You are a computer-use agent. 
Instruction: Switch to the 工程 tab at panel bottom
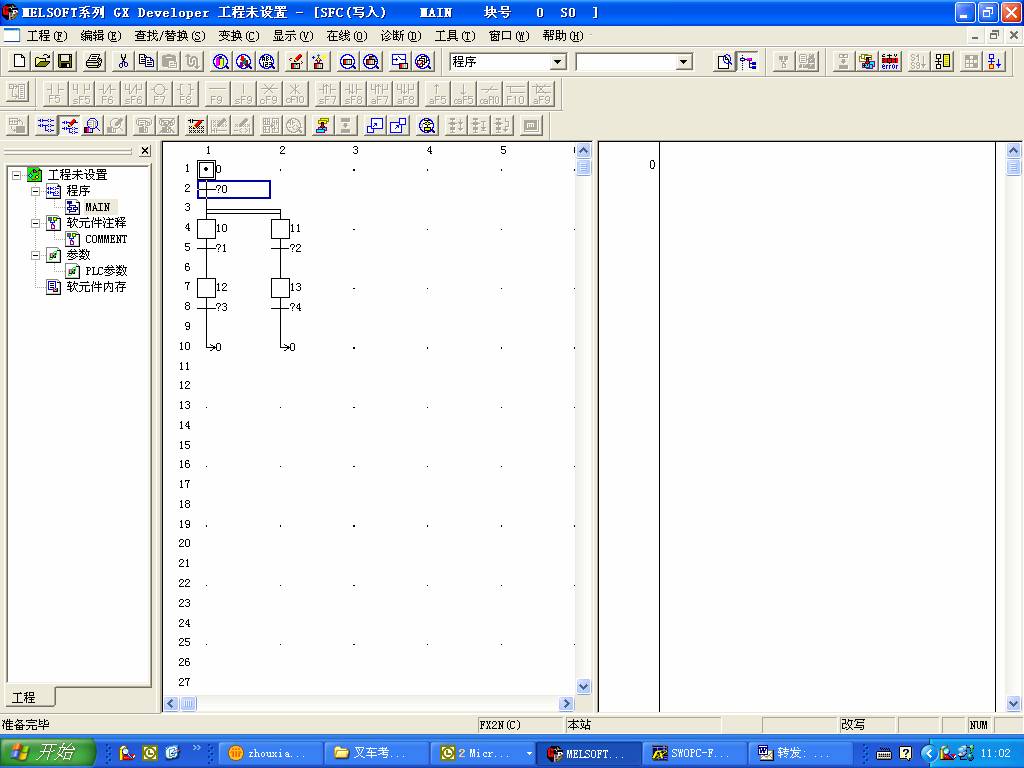pos(29,697)
